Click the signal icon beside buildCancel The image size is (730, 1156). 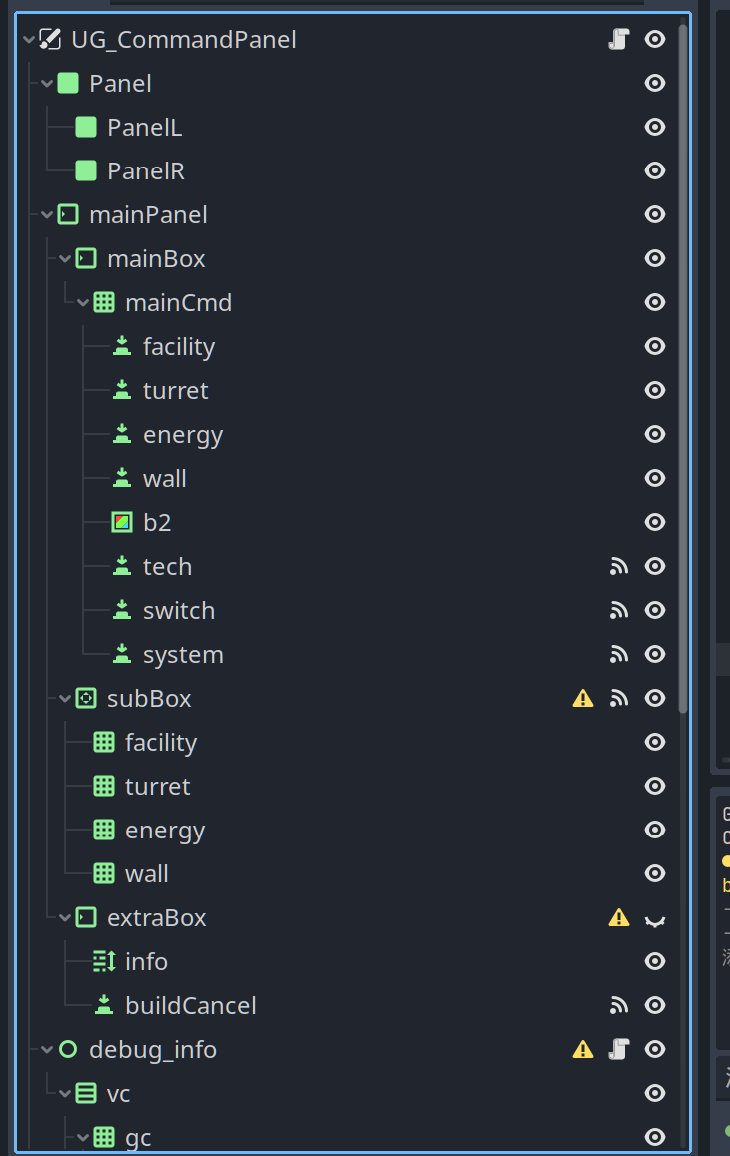coord(619,1005)
